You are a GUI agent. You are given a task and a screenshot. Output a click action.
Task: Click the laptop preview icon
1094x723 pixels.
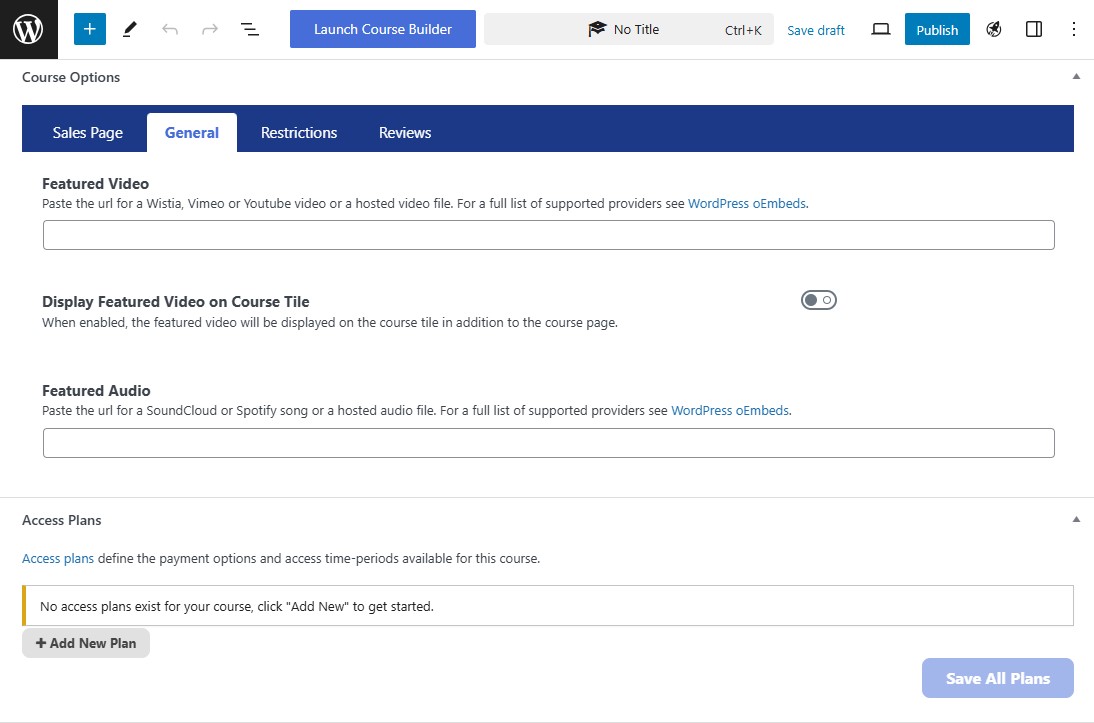(x=880, y=29)
